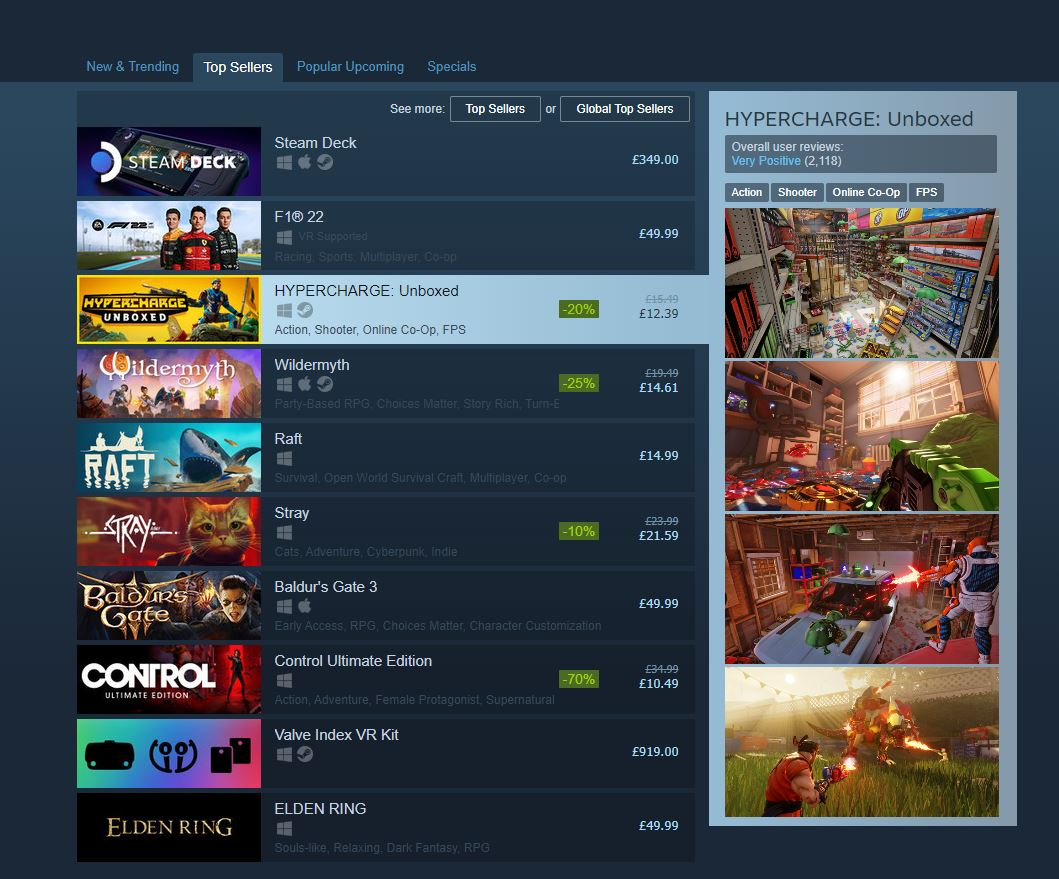
Task: Click the Steam icon under Steam Deck
Action: coord(325,162)
